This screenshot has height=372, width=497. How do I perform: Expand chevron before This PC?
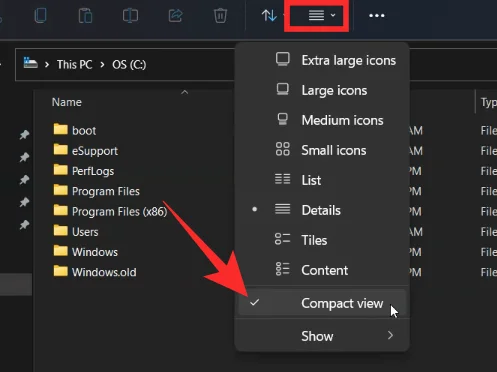(x=47, y=64)
